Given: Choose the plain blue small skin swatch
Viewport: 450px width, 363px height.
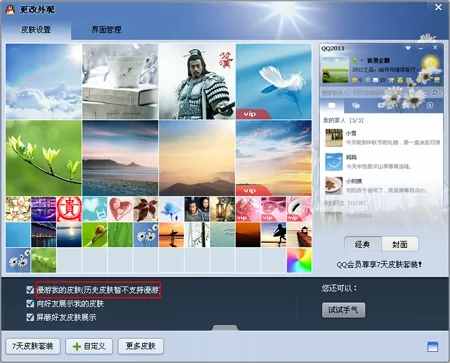Looking at the screenshot, I should (18, 235).
